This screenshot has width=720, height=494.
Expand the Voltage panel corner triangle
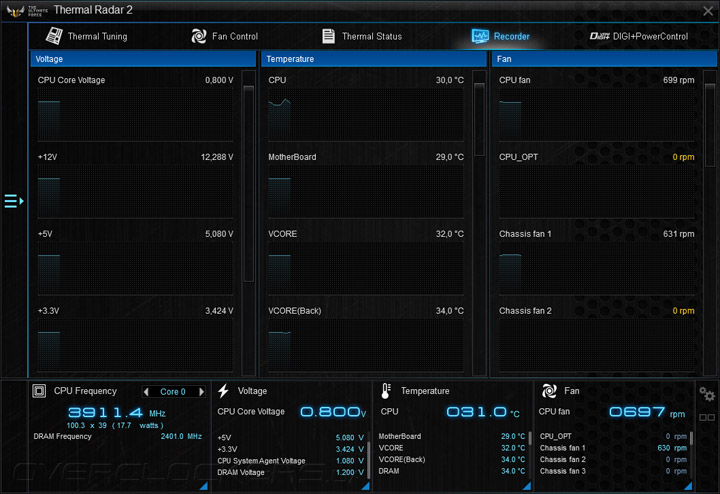pyautogui.click(x=366, y=485)
